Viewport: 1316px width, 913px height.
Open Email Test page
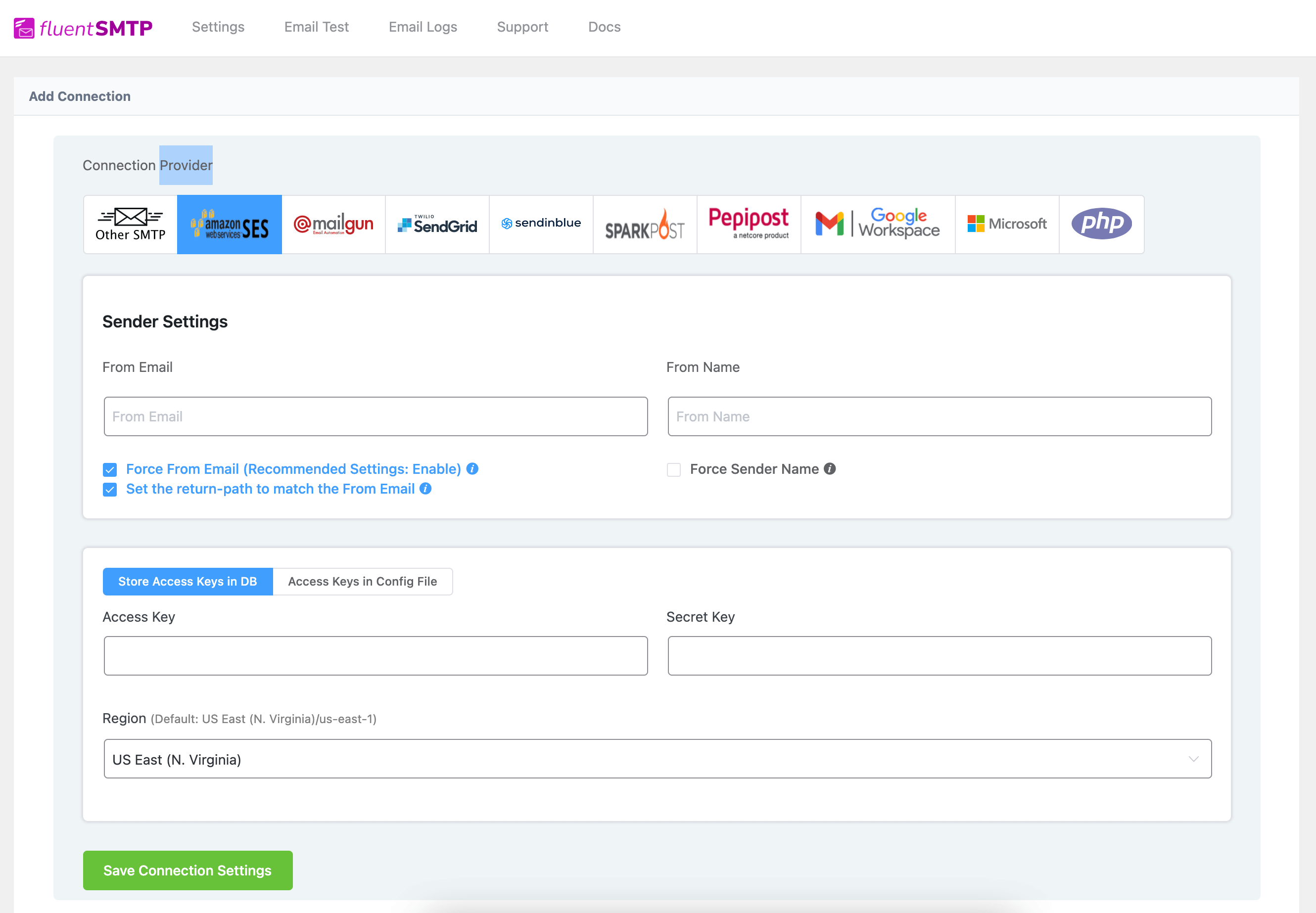coord(317,27)
